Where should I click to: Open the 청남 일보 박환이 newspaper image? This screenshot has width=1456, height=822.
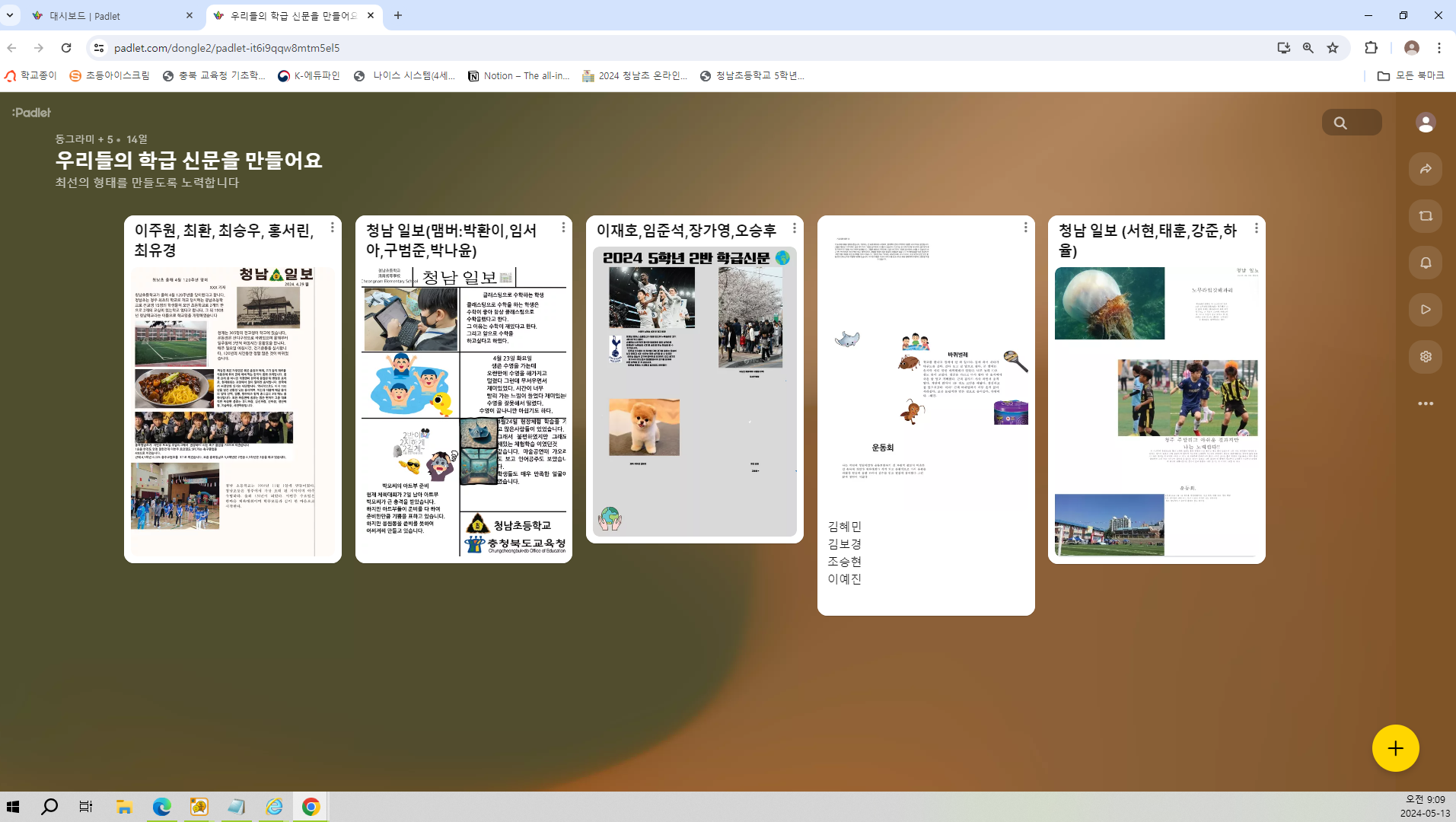point(464,411)
